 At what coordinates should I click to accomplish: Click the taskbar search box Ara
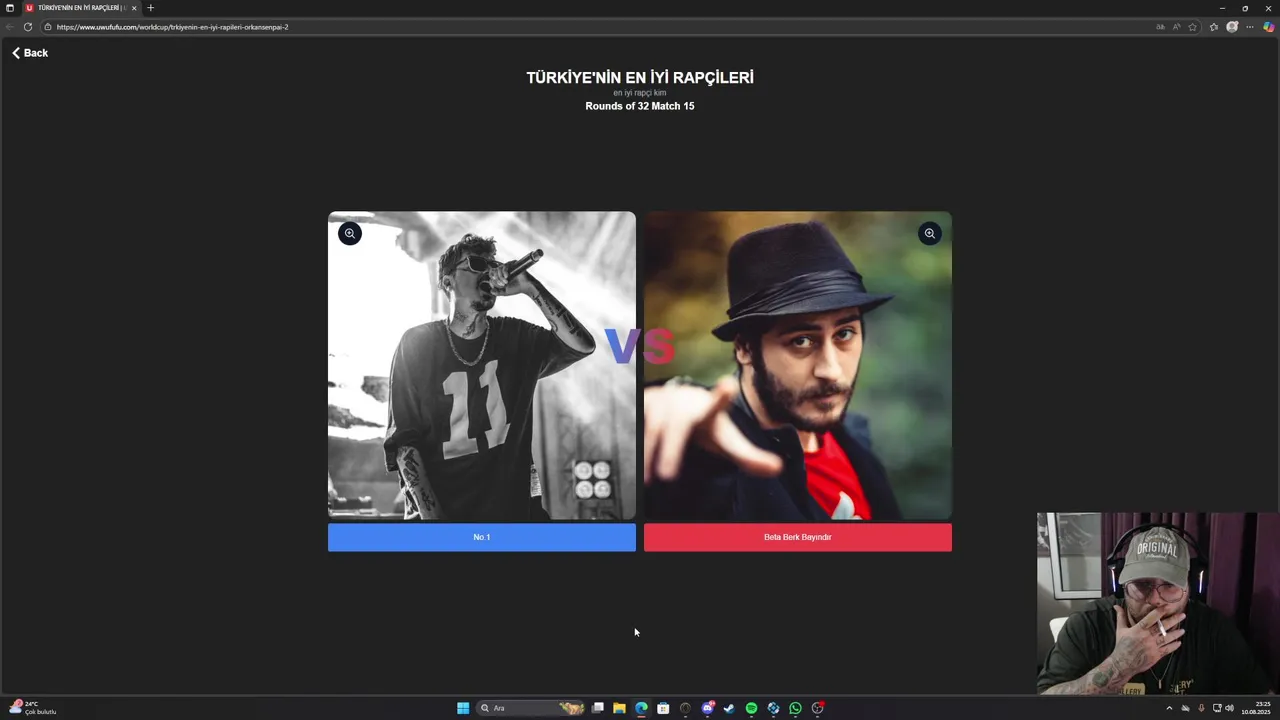click(530, 708)
